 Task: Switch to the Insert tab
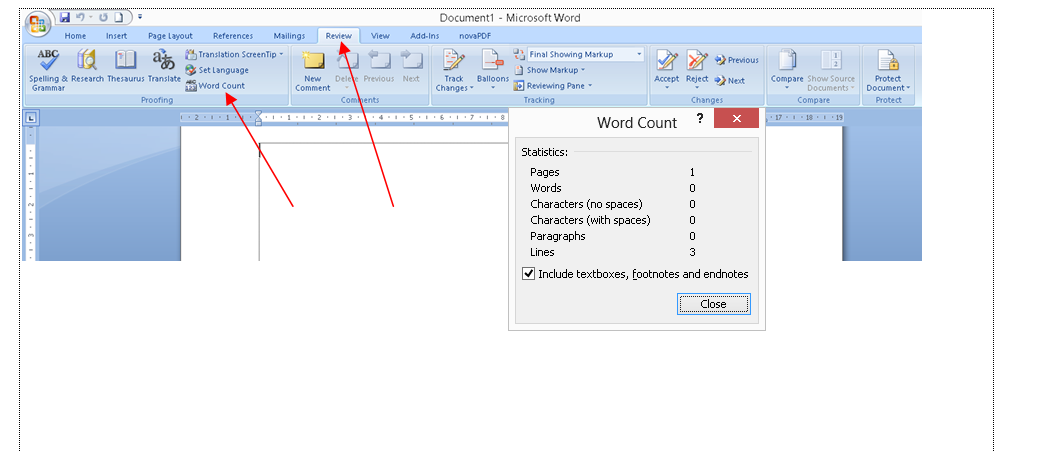(x=116, y=36)
